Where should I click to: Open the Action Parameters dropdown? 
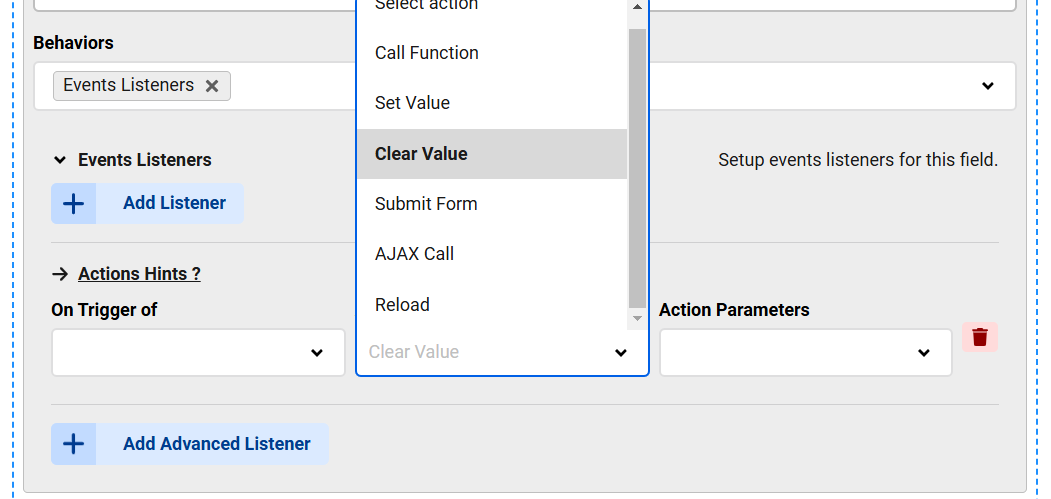click(x=806, y=353)
